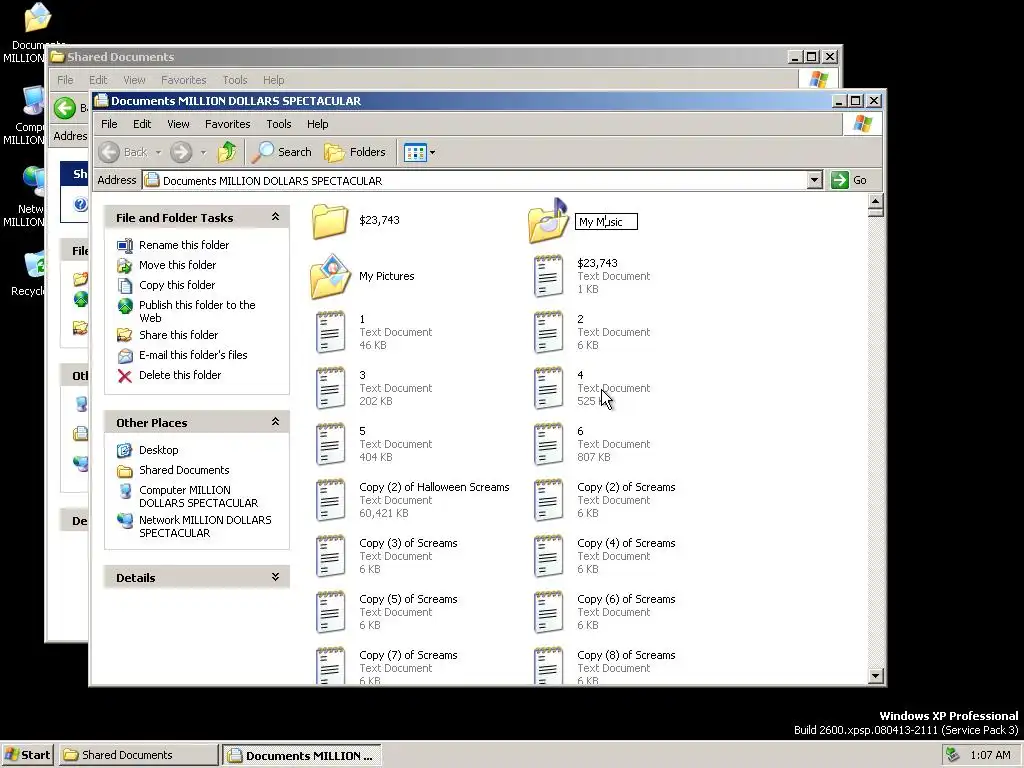
Task: Select the My Music folder icon
Action: pyautogui.click(x=548, y=221)
